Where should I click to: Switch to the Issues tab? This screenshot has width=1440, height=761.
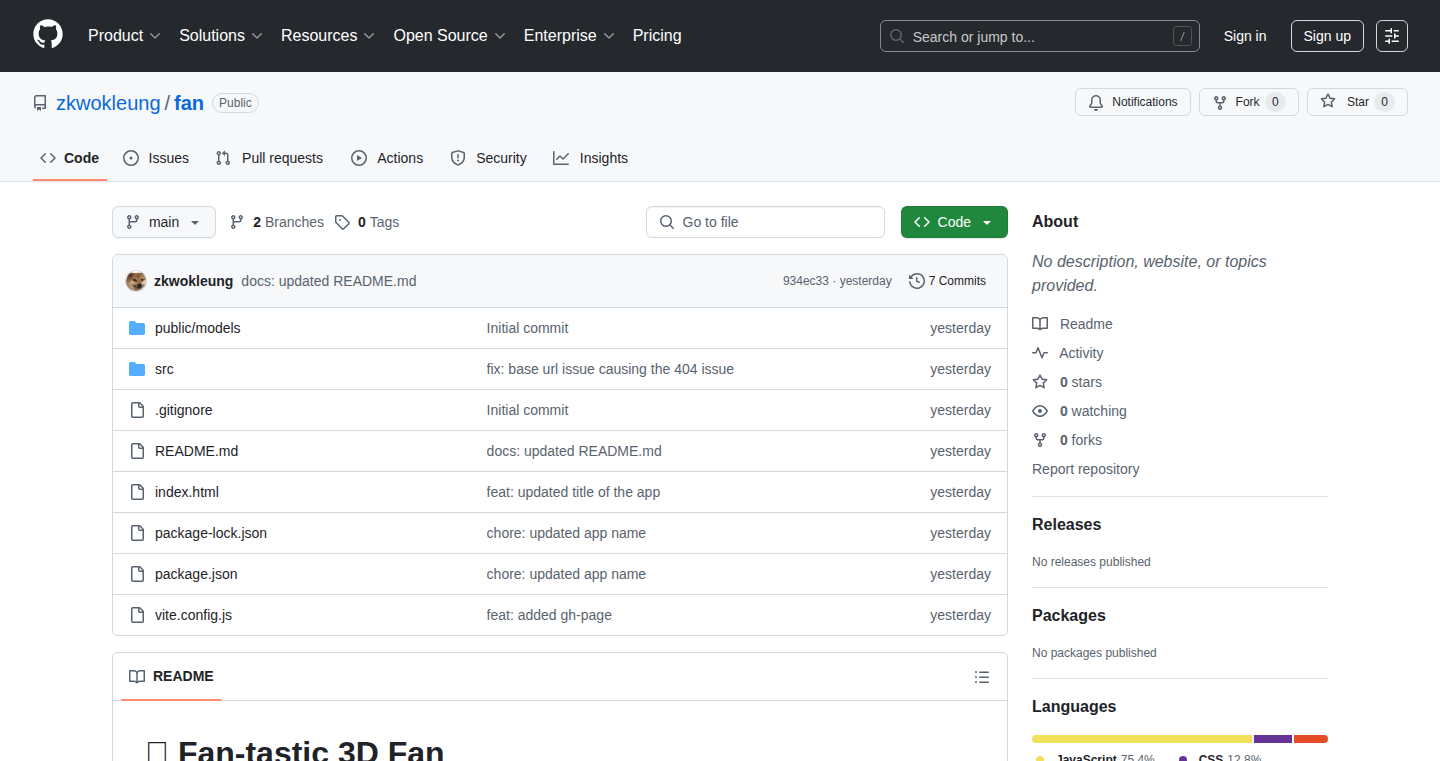(x=156, y=158)
